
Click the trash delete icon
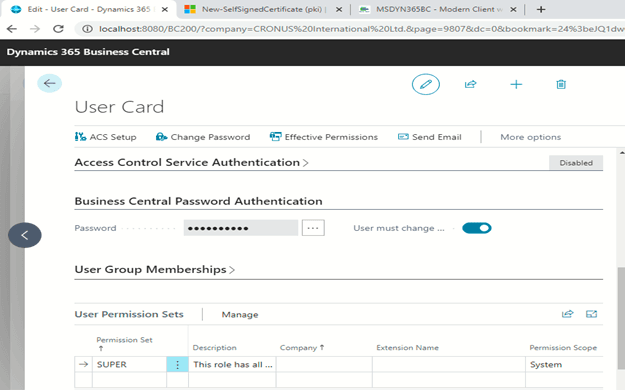561,84
